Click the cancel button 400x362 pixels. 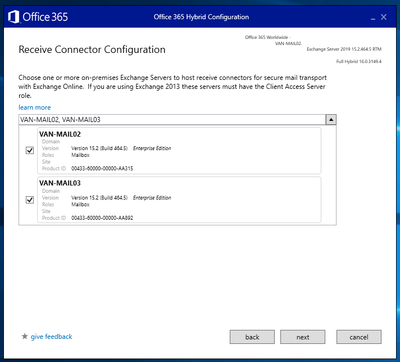(x=359, y=337)
